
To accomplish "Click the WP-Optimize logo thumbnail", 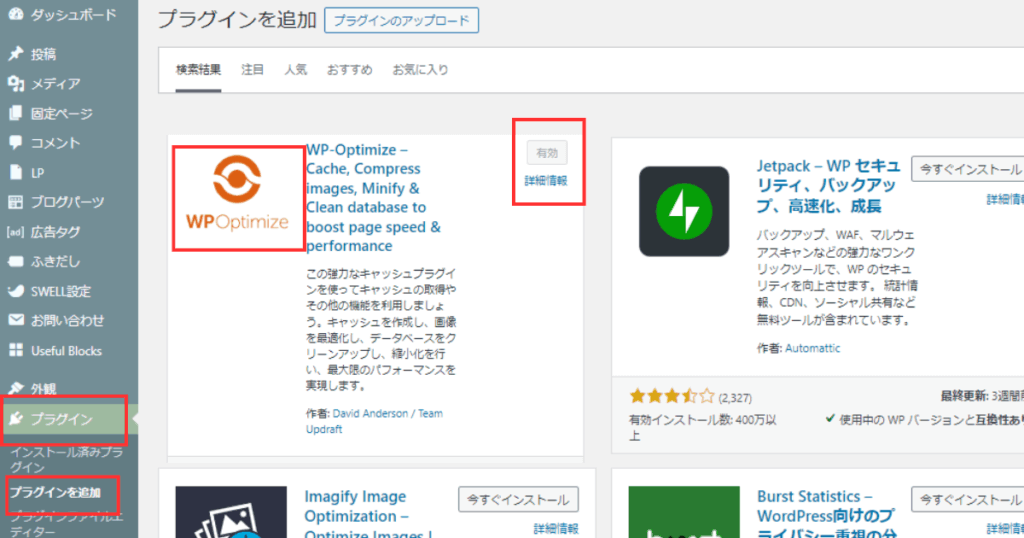I will (237, 198).
